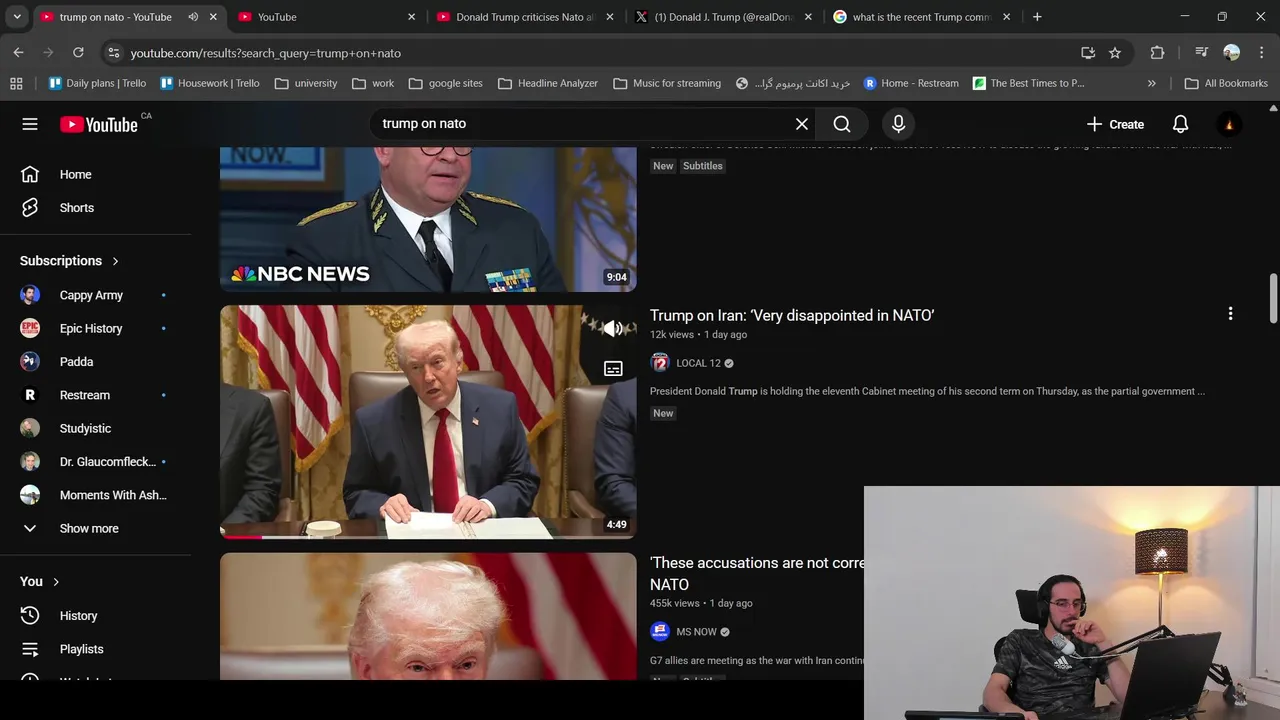
Task: Expand the You section chevron
Action: pos(56,582)
